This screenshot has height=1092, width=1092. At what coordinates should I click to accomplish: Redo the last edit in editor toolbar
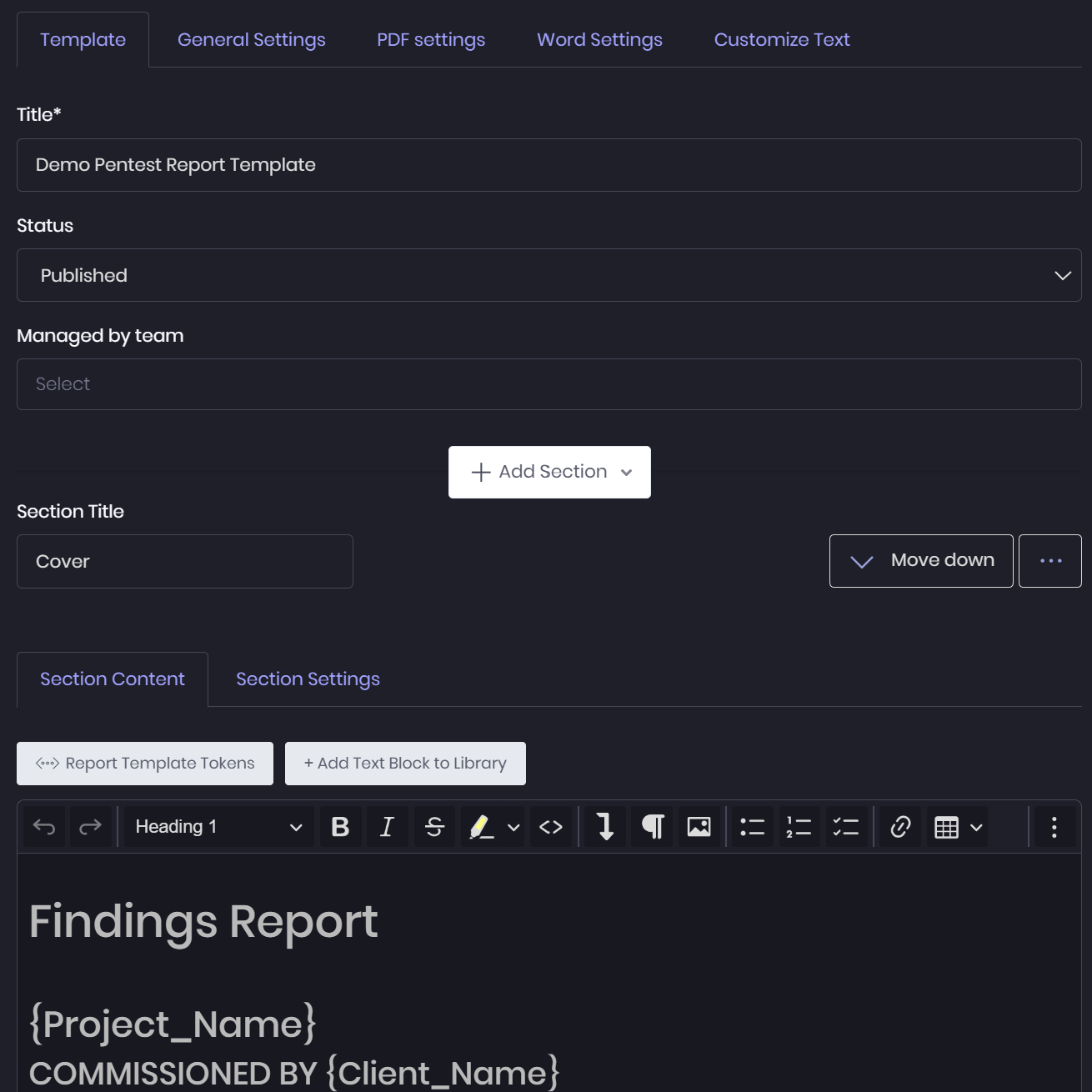90,827
